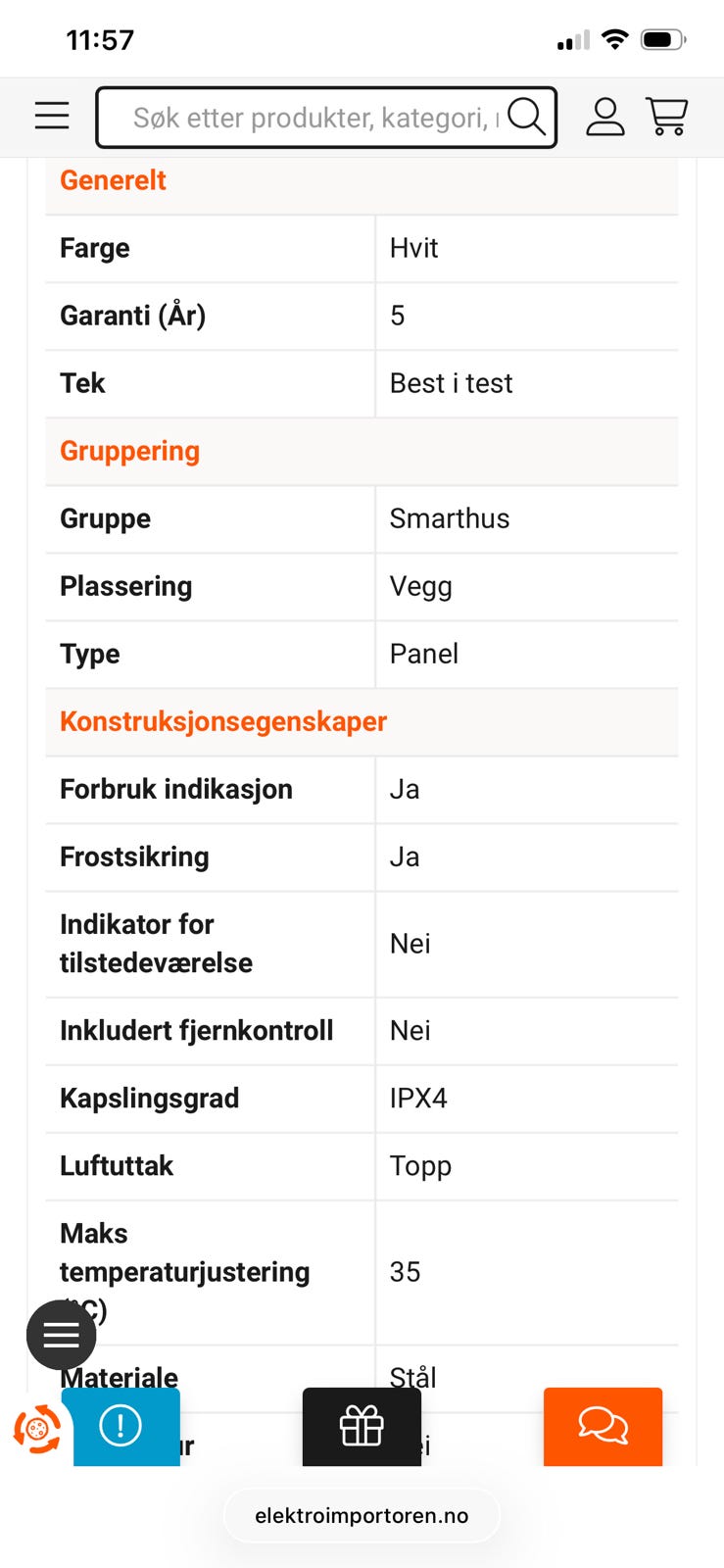Open the orange chat bubbles button

603,1426
